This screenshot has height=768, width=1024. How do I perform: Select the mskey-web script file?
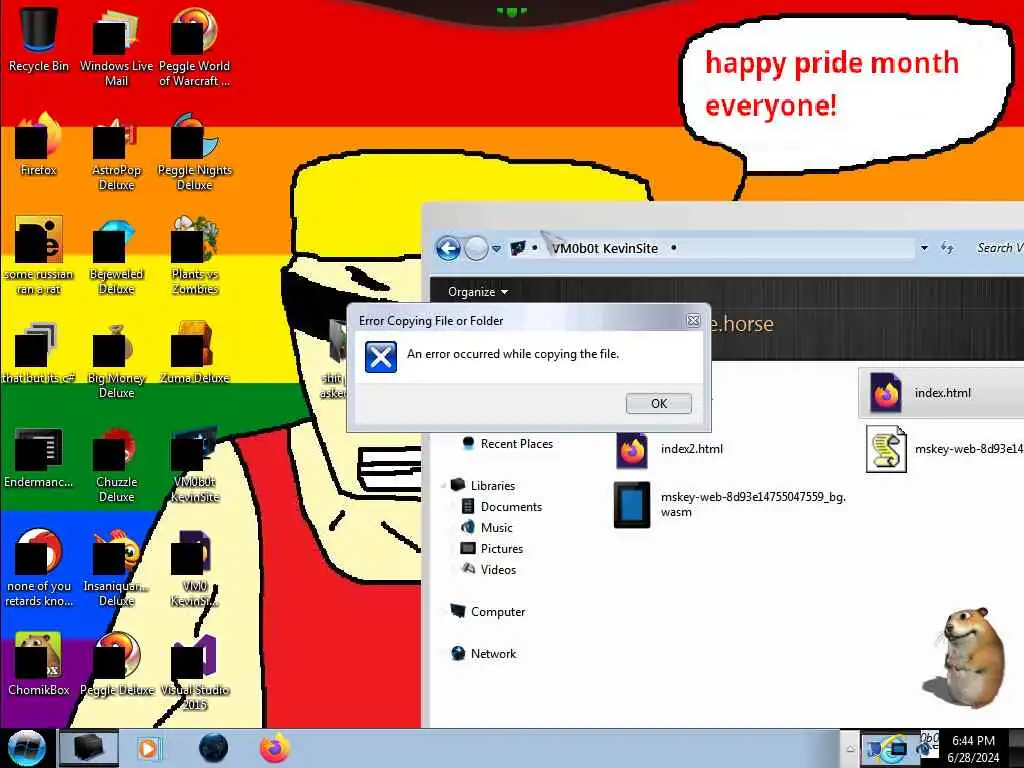(x=944, y=449)
